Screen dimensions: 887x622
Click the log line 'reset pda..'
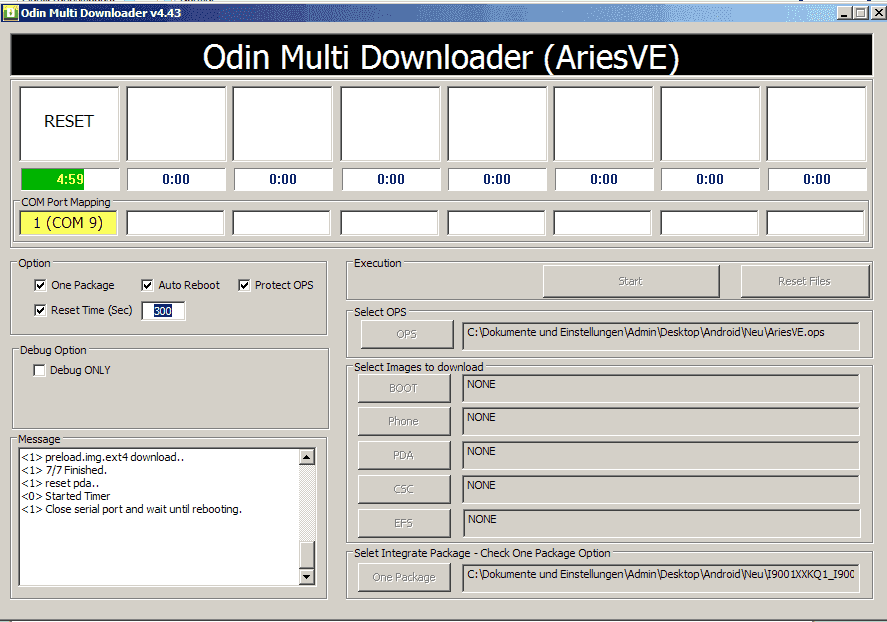click(x=60, y=483)
